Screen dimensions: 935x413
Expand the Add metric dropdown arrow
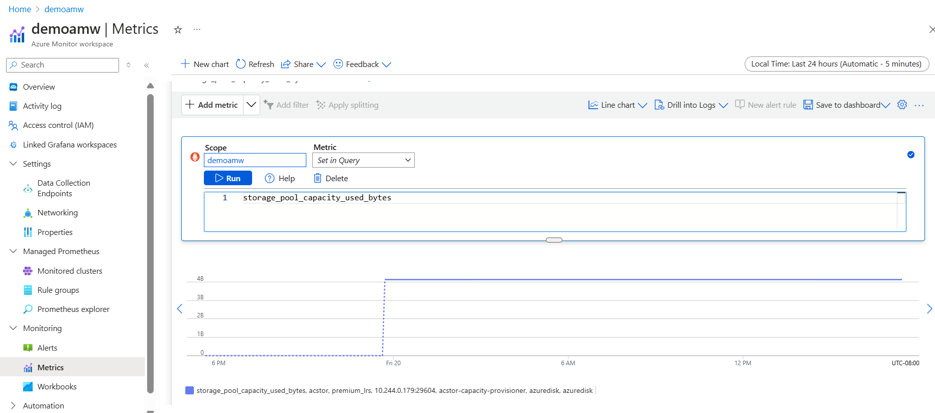click(x=251, y=105)
